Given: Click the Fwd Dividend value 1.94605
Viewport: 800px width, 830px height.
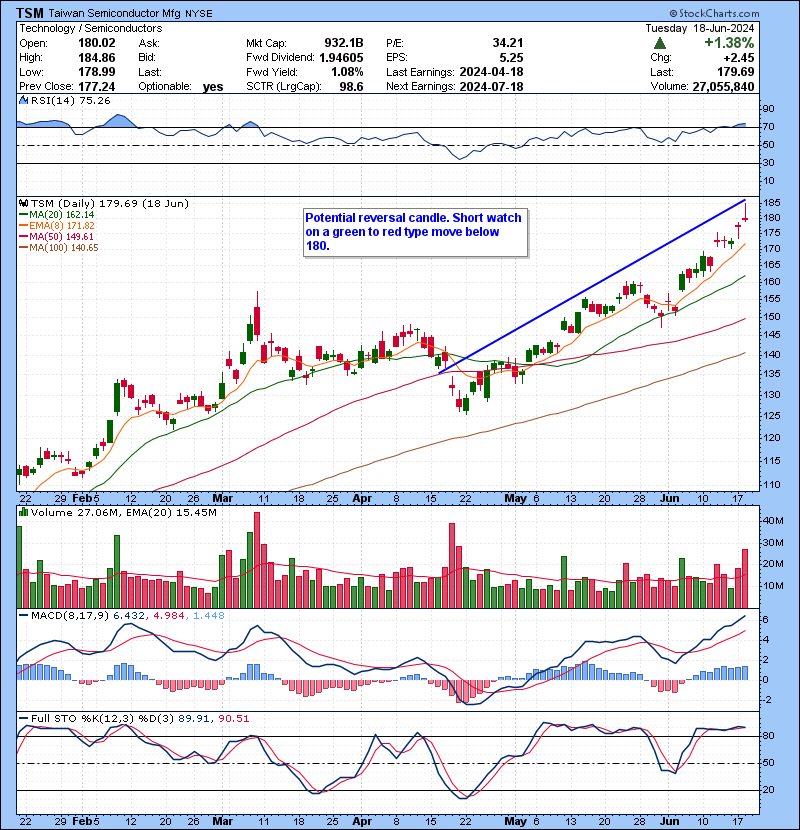Looking at the screenshot, I should point(341,57).
